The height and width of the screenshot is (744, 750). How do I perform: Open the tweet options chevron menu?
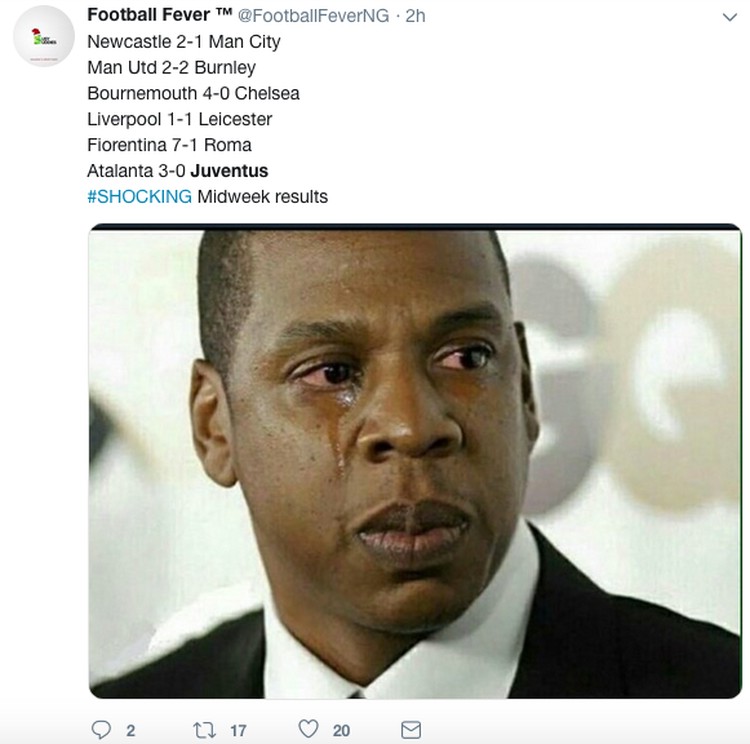729,18
